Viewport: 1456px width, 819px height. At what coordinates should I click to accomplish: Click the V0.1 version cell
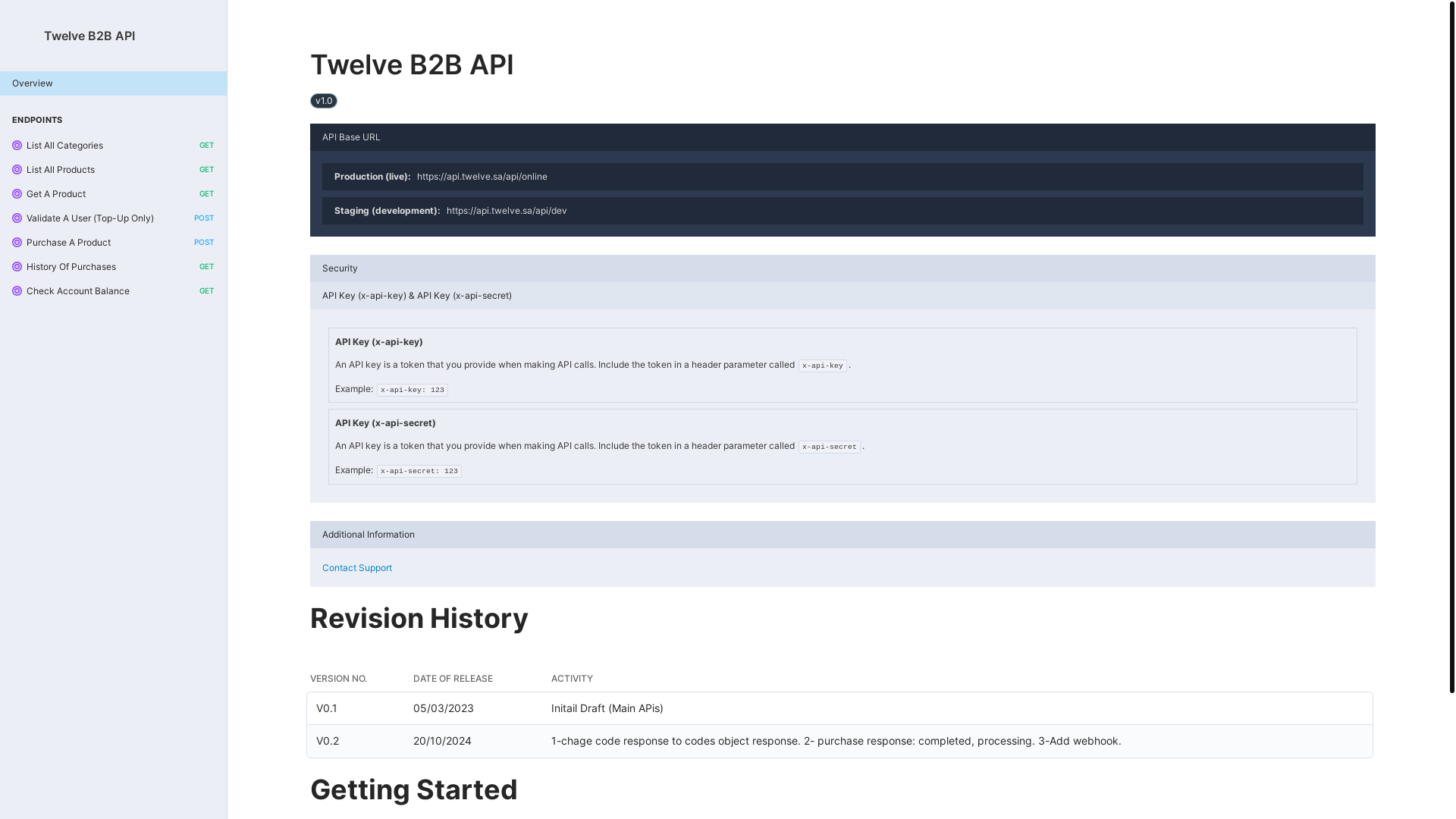click(x=327, y=708)
